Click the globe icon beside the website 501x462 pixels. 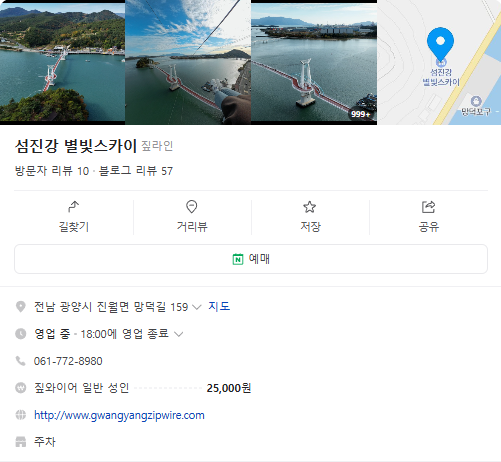point(21,415)
